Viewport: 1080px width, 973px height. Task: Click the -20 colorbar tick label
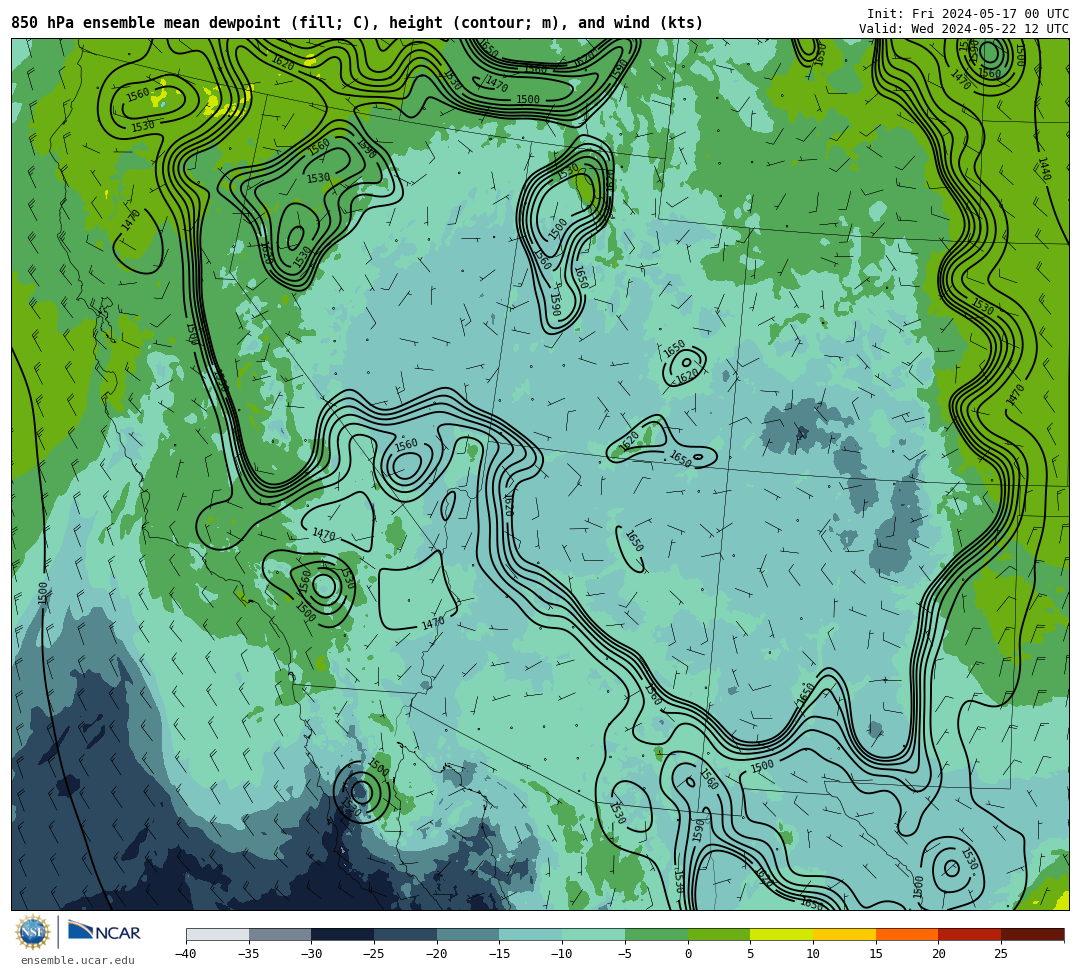point(436,954)
